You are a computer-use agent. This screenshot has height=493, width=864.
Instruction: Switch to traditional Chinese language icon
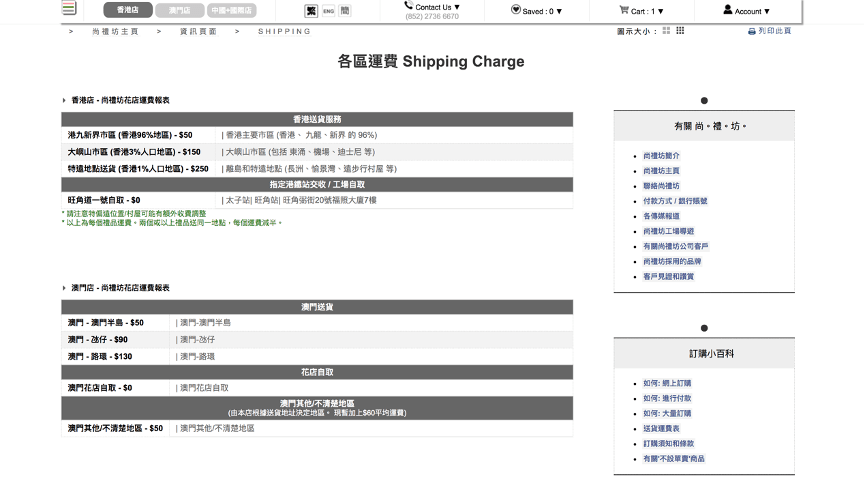coord(311,10)
